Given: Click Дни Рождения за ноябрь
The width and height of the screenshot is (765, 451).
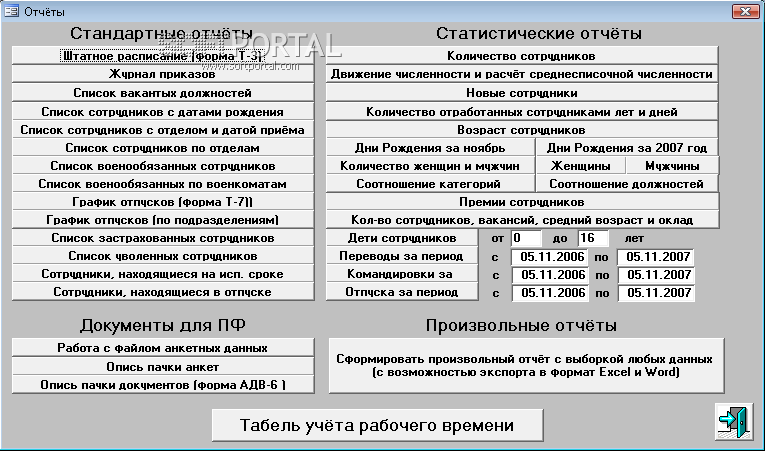Looking at the screenshot, I should pos(430,148).
